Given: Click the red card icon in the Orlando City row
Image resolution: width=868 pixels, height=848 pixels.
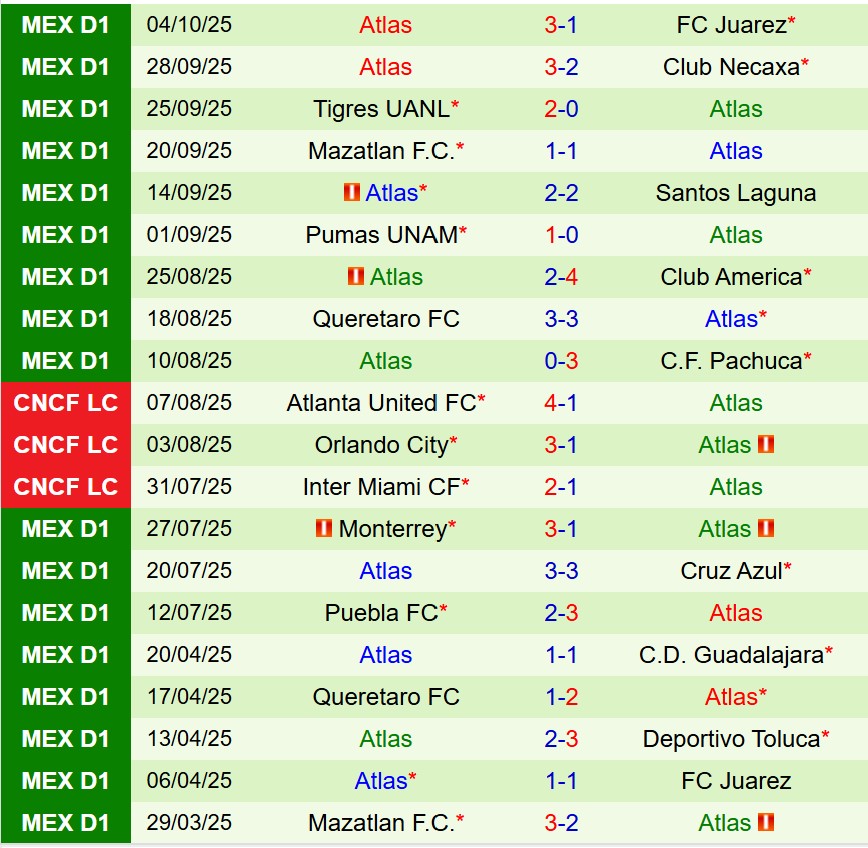Looking at the screenshot, I should [x=766, y=445].
